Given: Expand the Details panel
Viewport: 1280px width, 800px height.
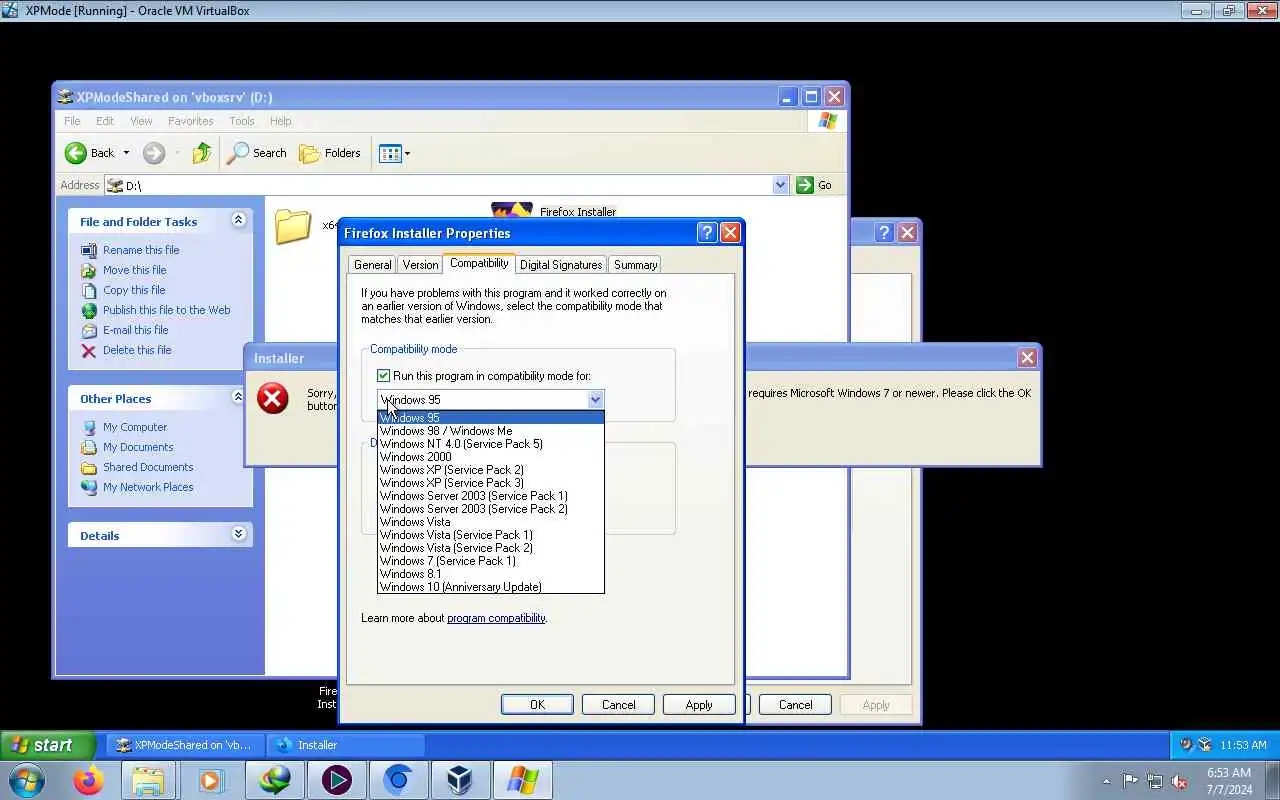Looking at the screenshot, I should [x=238, y=534].
